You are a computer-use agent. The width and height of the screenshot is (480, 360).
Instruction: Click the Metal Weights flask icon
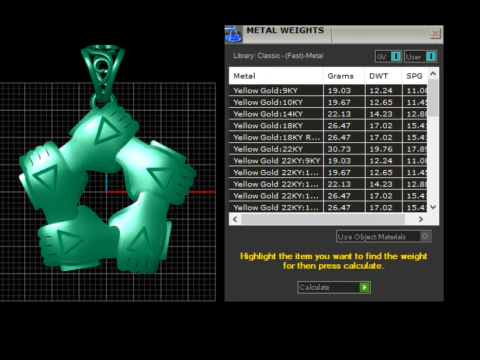click(233, 34)
